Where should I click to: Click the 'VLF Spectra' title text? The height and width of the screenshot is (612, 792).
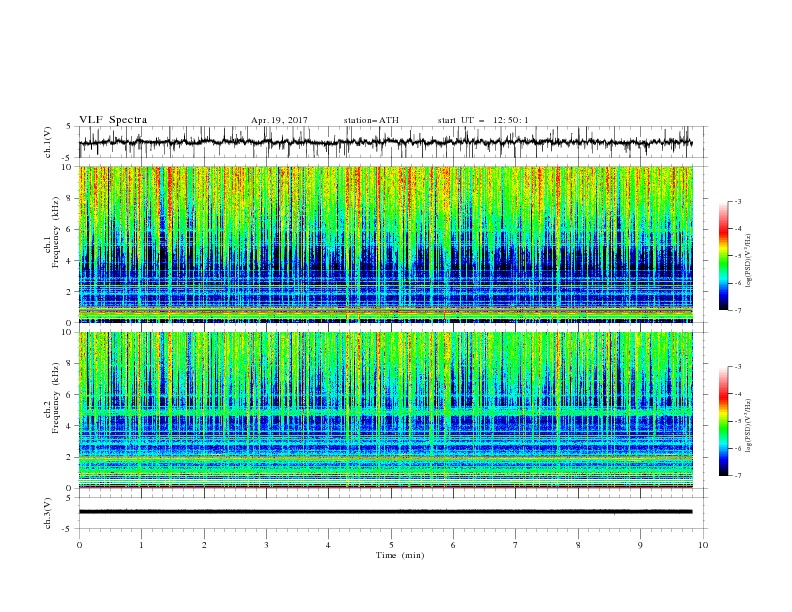coord(113,120)
